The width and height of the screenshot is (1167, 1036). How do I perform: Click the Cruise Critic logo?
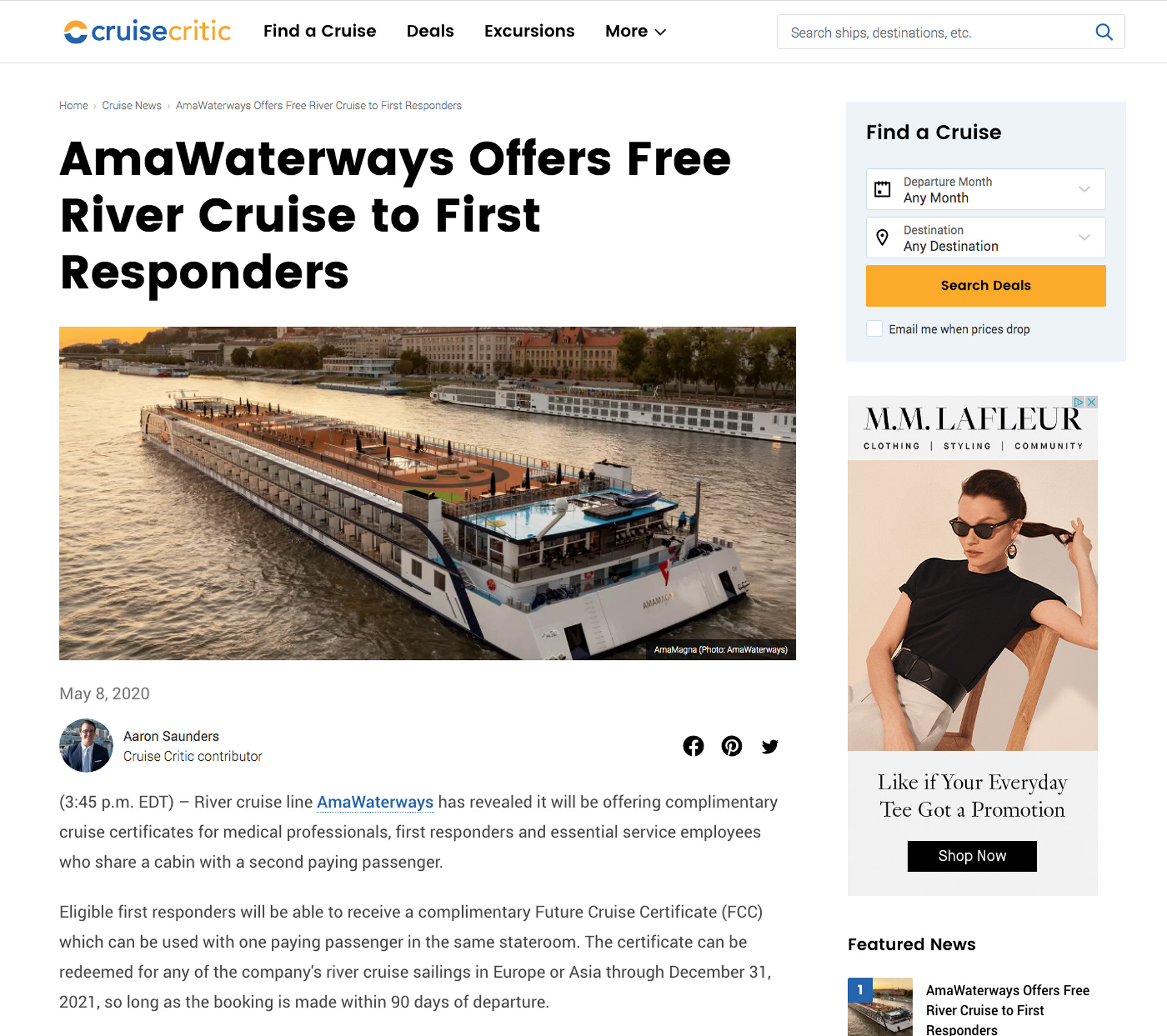click(x=147, y=32)
